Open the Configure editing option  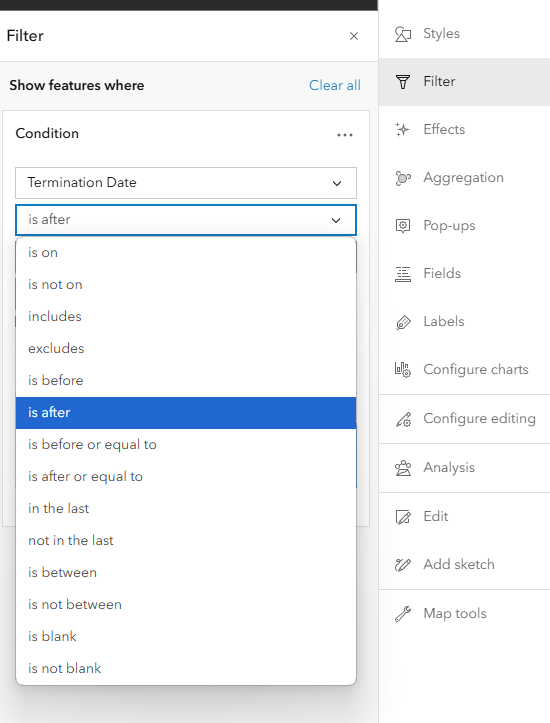(x=464, y=419)
